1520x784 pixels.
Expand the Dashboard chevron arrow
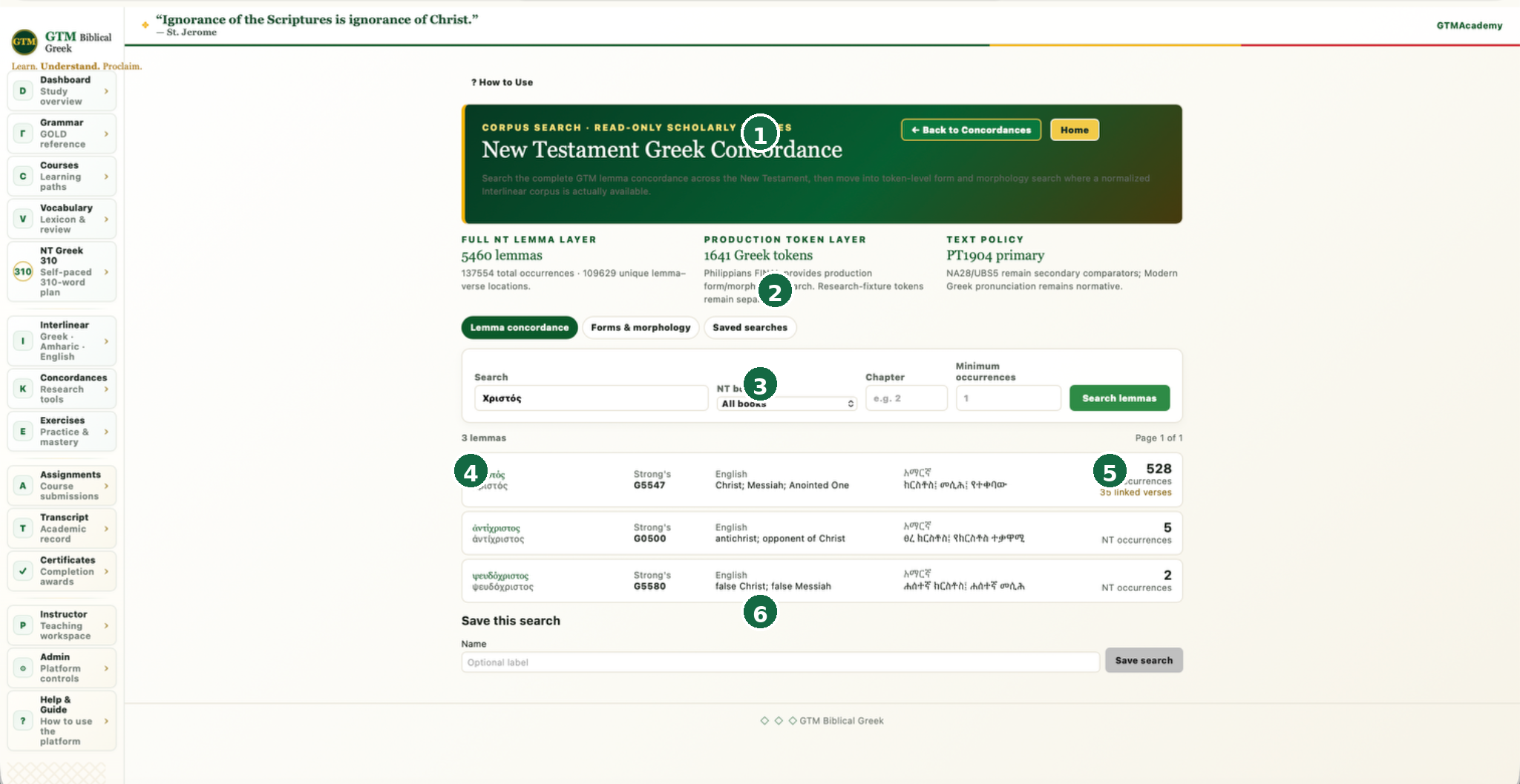pyautogui.click(x=106, y=91)
